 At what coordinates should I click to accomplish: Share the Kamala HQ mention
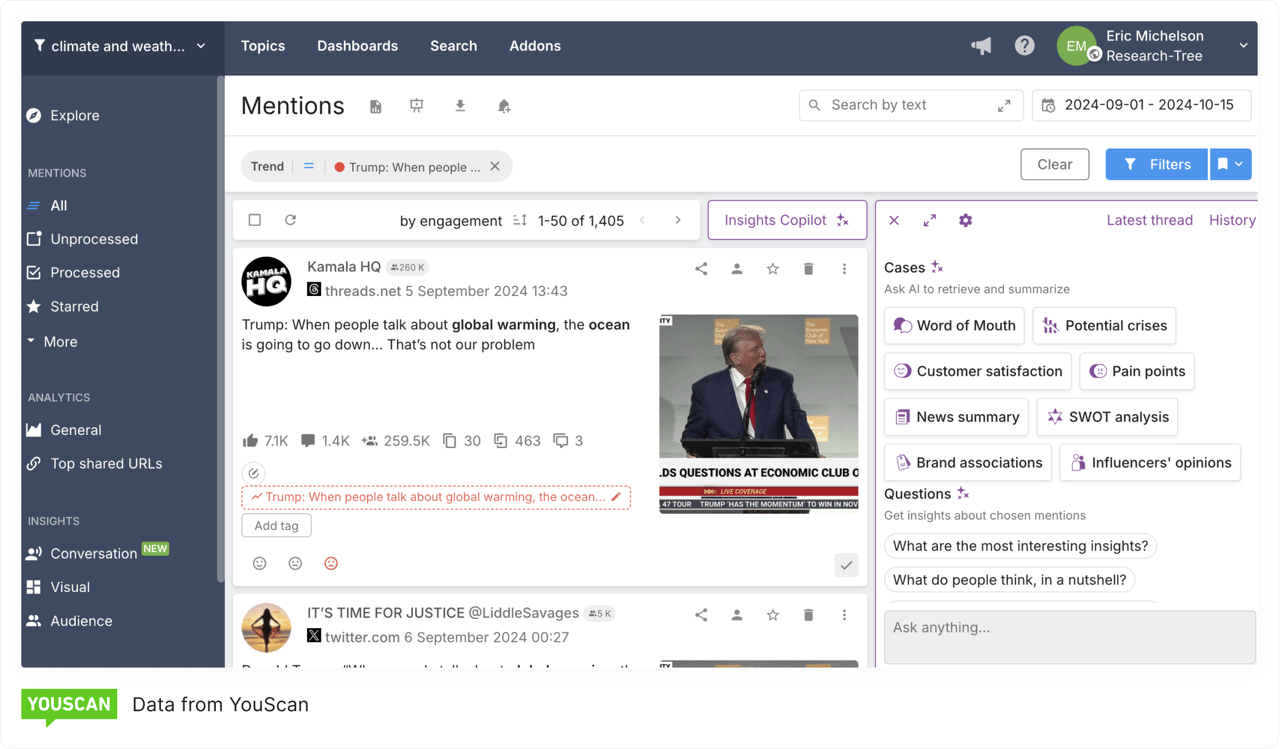tap(701, 269)
